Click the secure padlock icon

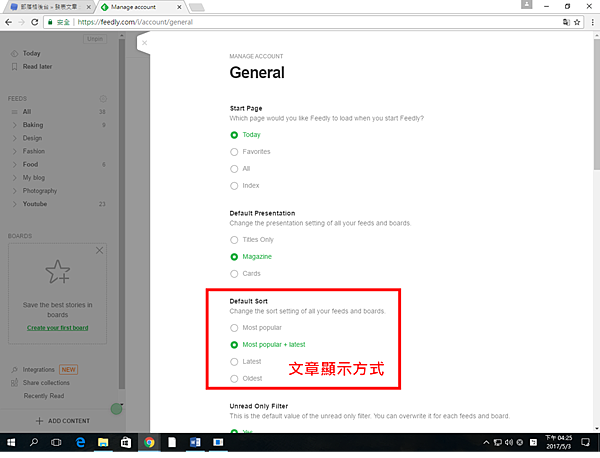click(x=50, y=22)
